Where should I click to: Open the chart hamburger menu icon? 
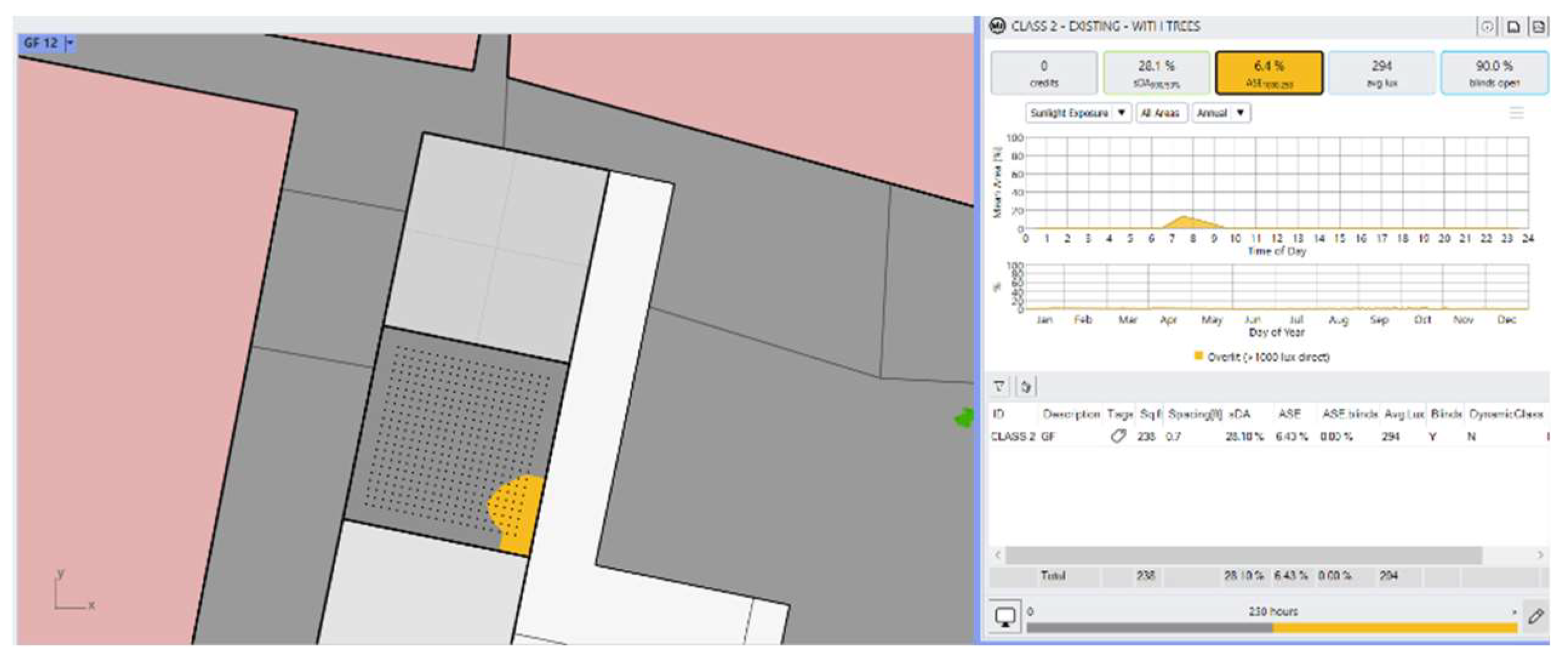1516,113
